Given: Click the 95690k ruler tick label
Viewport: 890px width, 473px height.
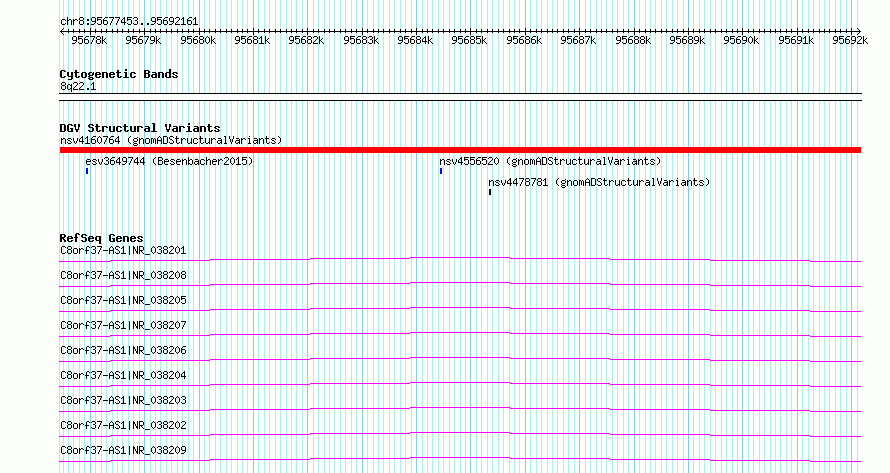Looking at the screenshot, I should click(x=741, y=40).
